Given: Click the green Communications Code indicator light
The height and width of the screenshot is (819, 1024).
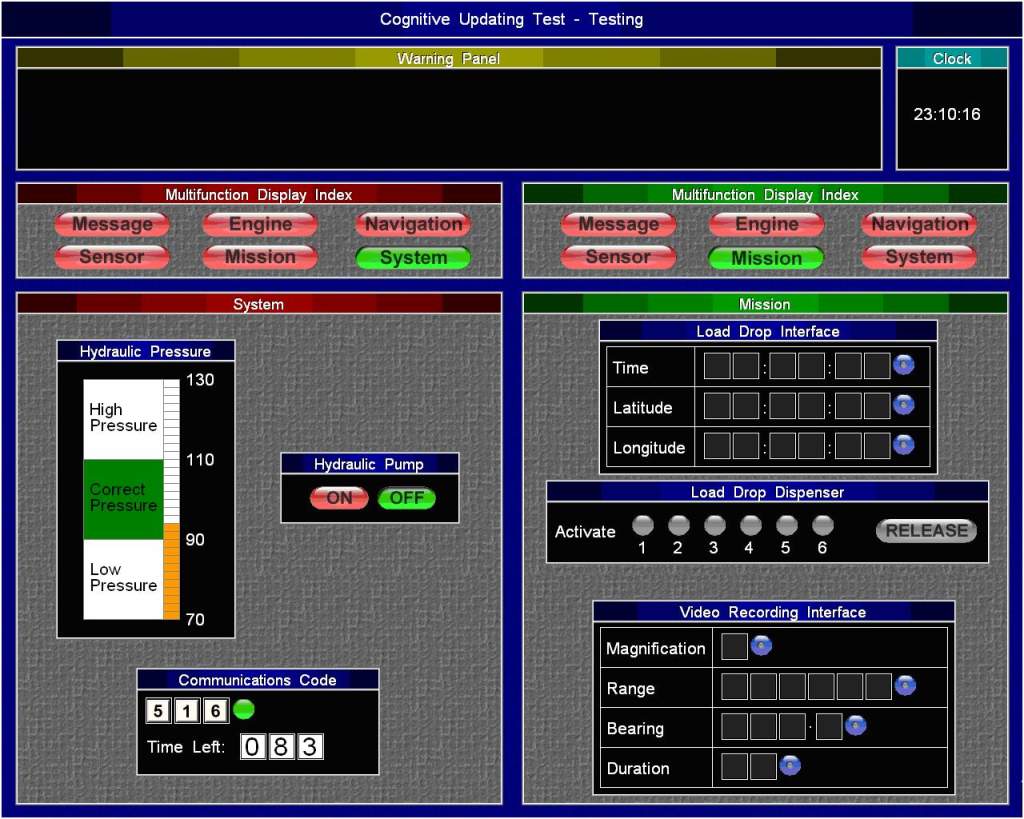Looking at the screenshot, I should coord(244,710).
